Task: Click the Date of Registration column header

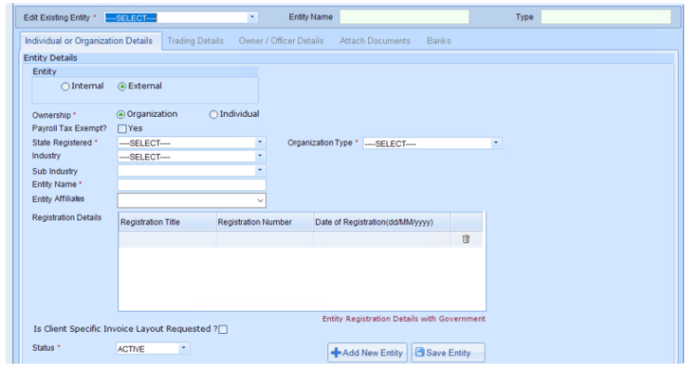Action: pos(382,222)
